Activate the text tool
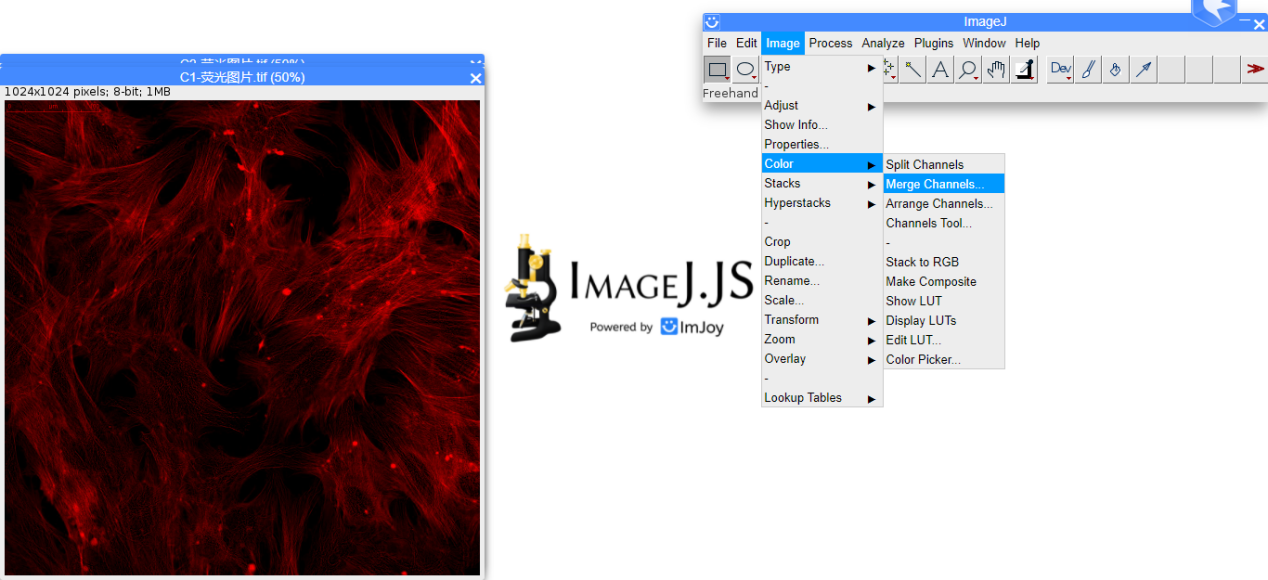This screenshot has width=1268, height=580. pyautogui.click(x=940, y=69)
